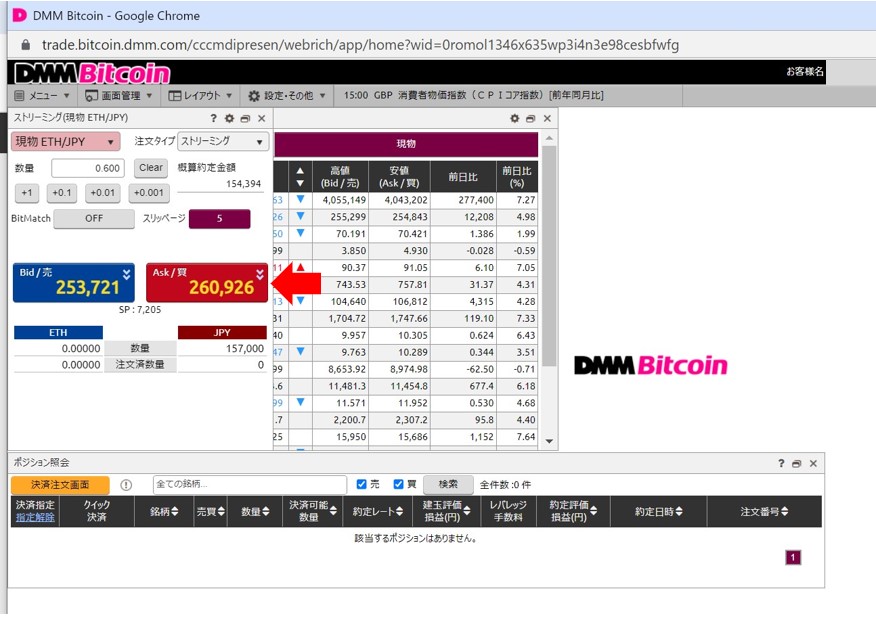
Task: Open settings gear of the rate list panel
Action: click(515, 118)
